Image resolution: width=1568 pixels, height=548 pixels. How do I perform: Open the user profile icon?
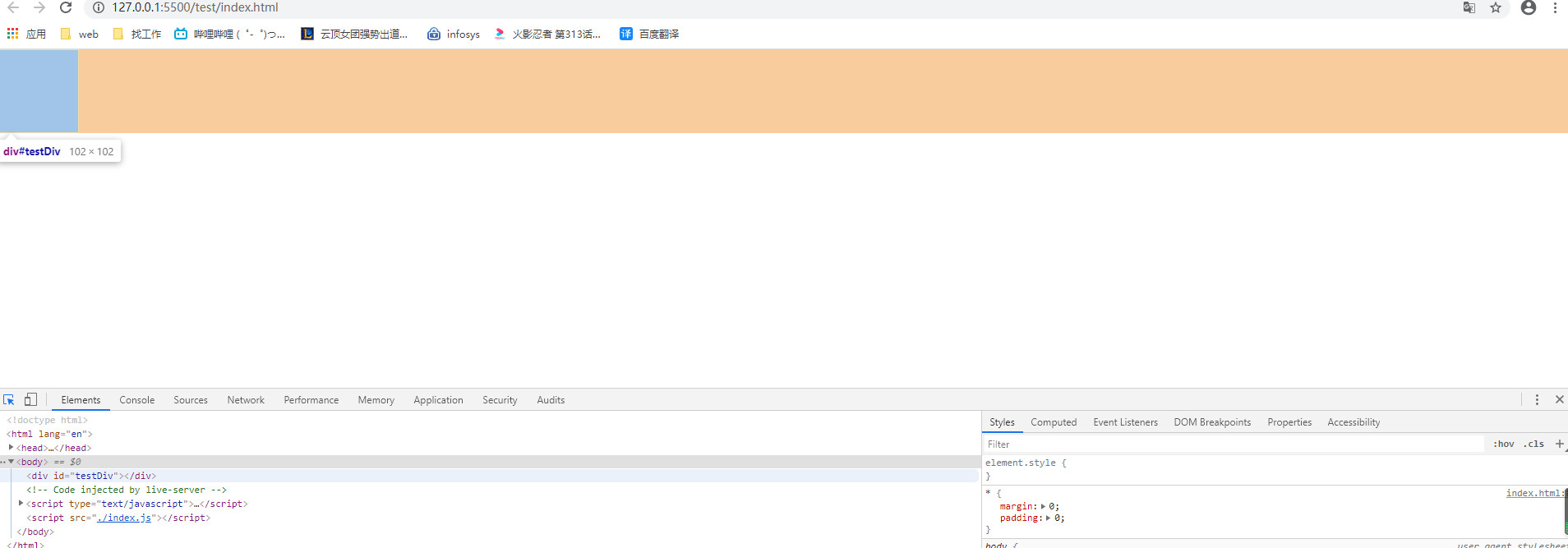click(x=1529, y=7)
